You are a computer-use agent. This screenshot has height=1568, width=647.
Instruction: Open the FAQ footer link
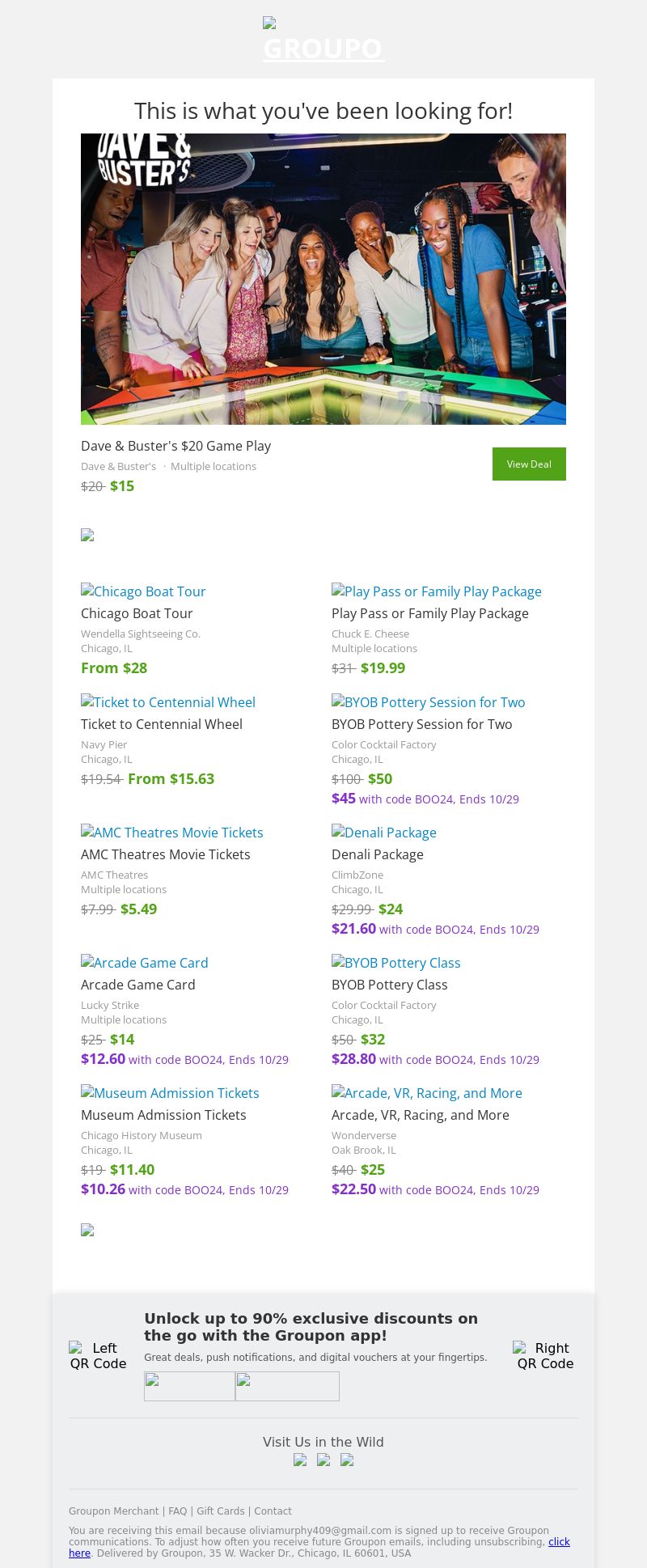(x=177, y=1511)
